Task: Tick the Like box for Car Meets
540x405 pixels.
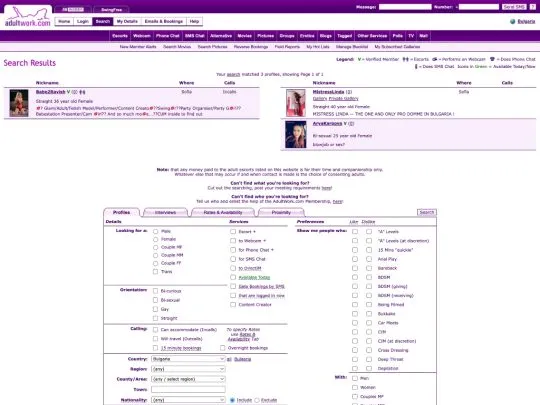Action: pos(355,323)
